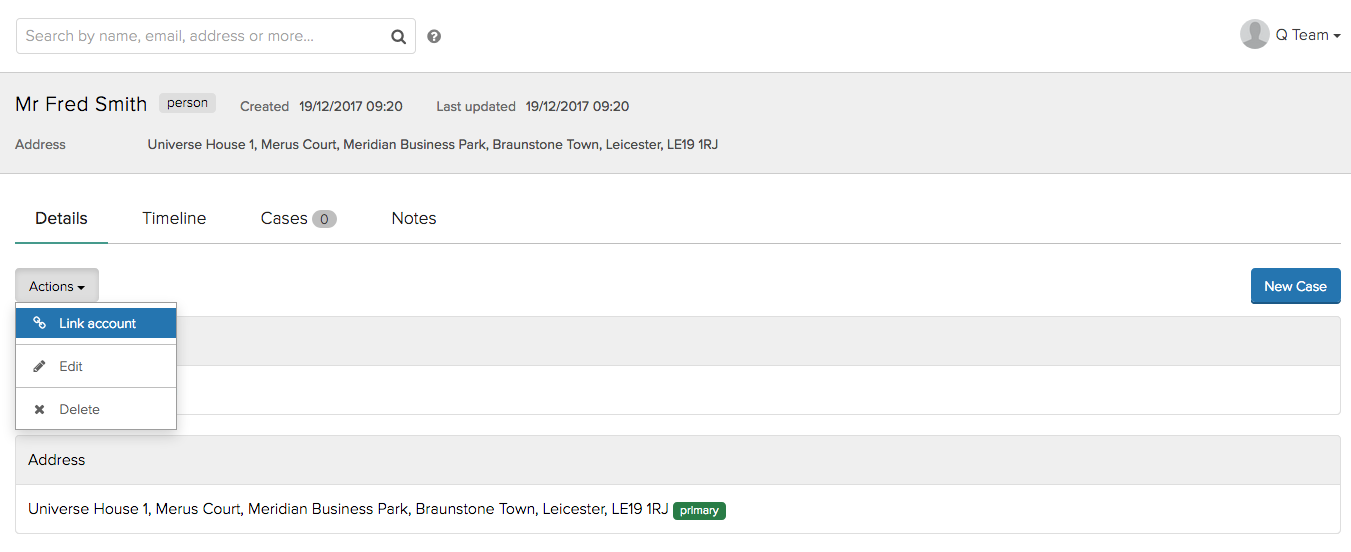Screen dimensions: 1351x552
Task: Switch to the Timeline tab
Action: point(174,218)
